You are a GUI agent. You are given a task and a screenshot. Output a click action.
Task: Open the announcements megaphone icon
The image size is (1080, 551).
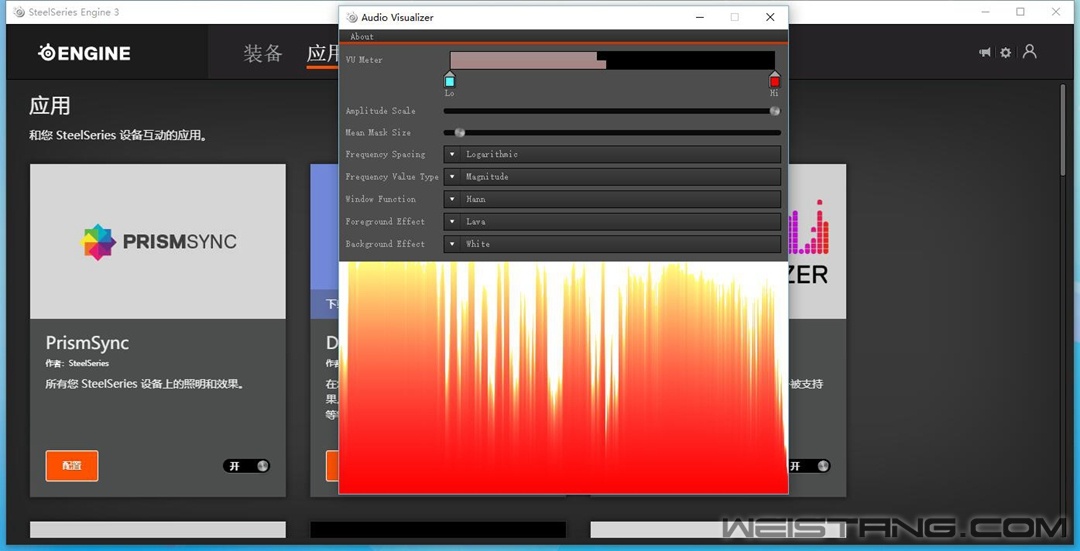coord(985,52)
